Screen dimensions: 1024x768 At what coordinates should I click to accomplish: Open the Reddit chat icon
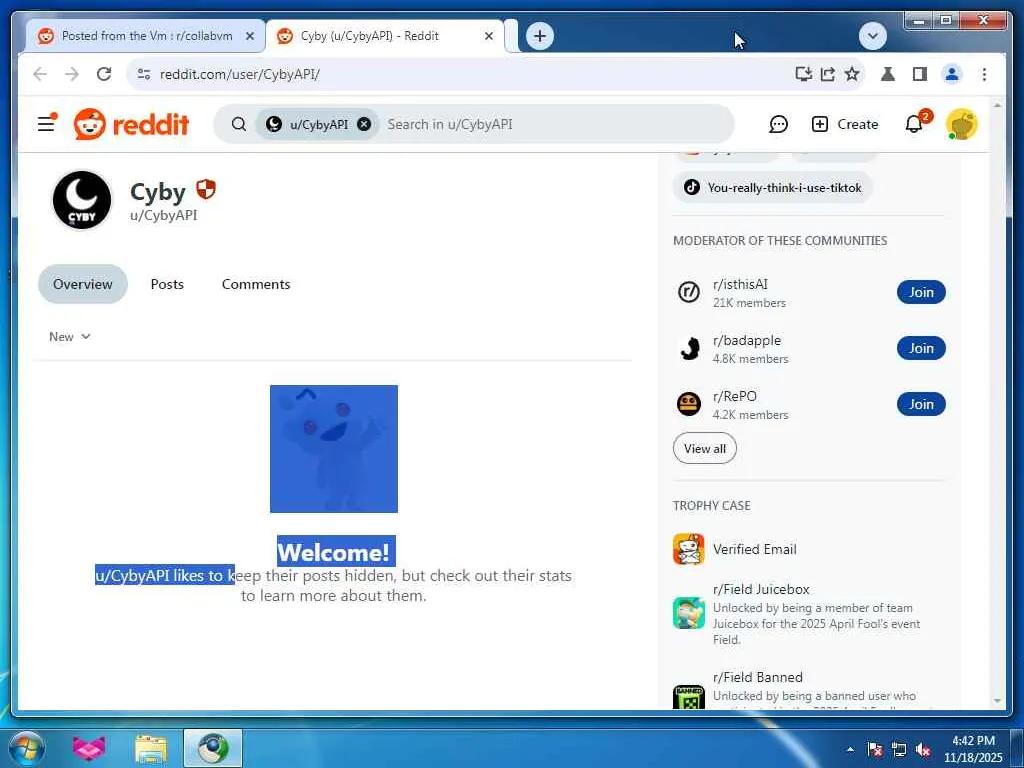point(778,124)
